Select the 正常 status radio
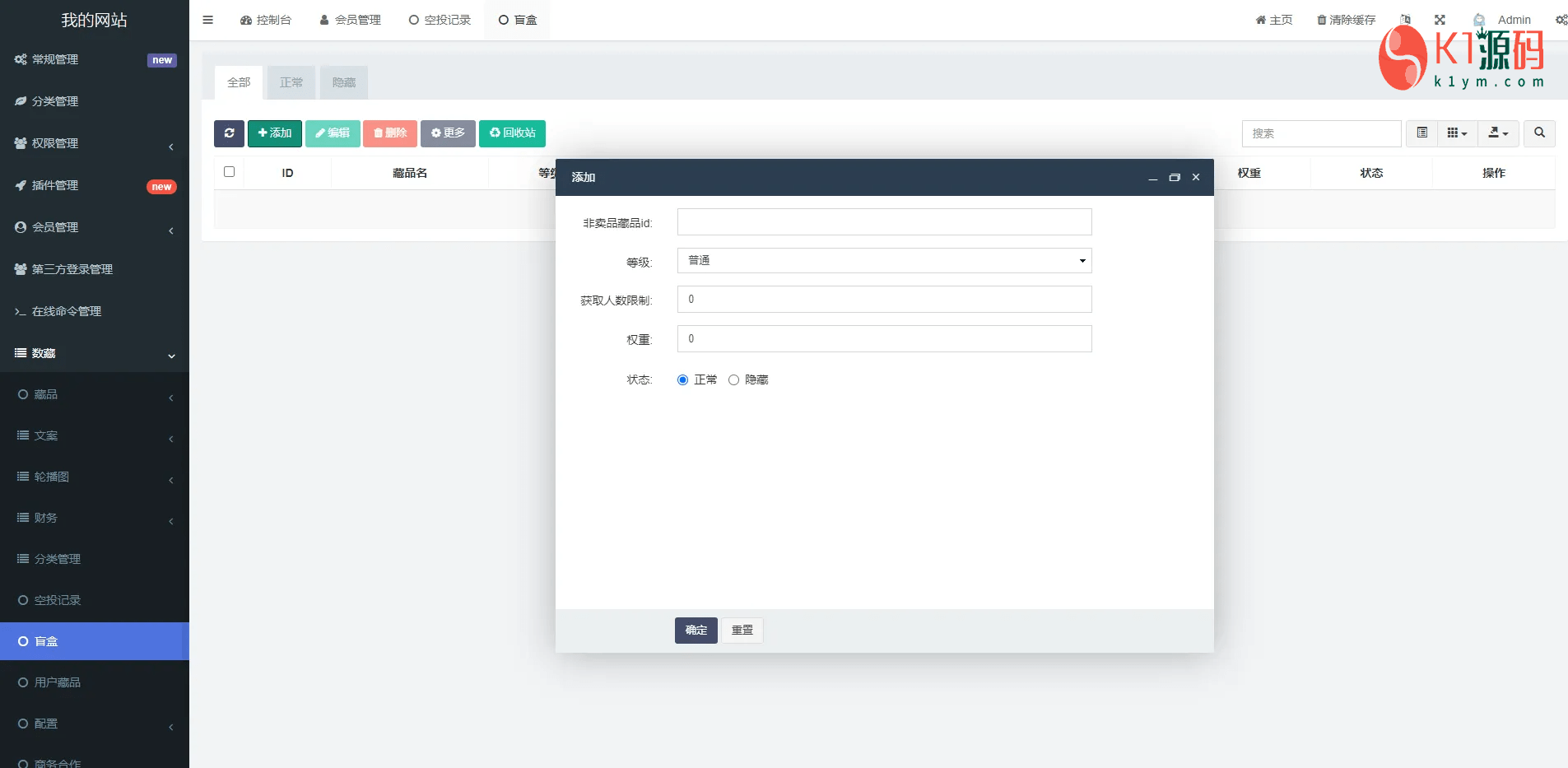The height and width of the screenshot is (768, 1568). coord(682,379)
